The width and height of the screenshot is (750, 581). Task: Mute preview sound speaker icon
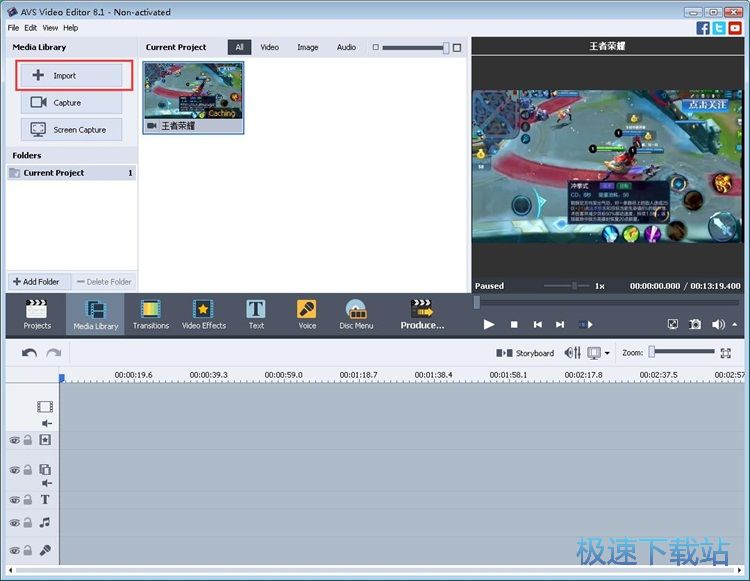(x=718, y=324)
